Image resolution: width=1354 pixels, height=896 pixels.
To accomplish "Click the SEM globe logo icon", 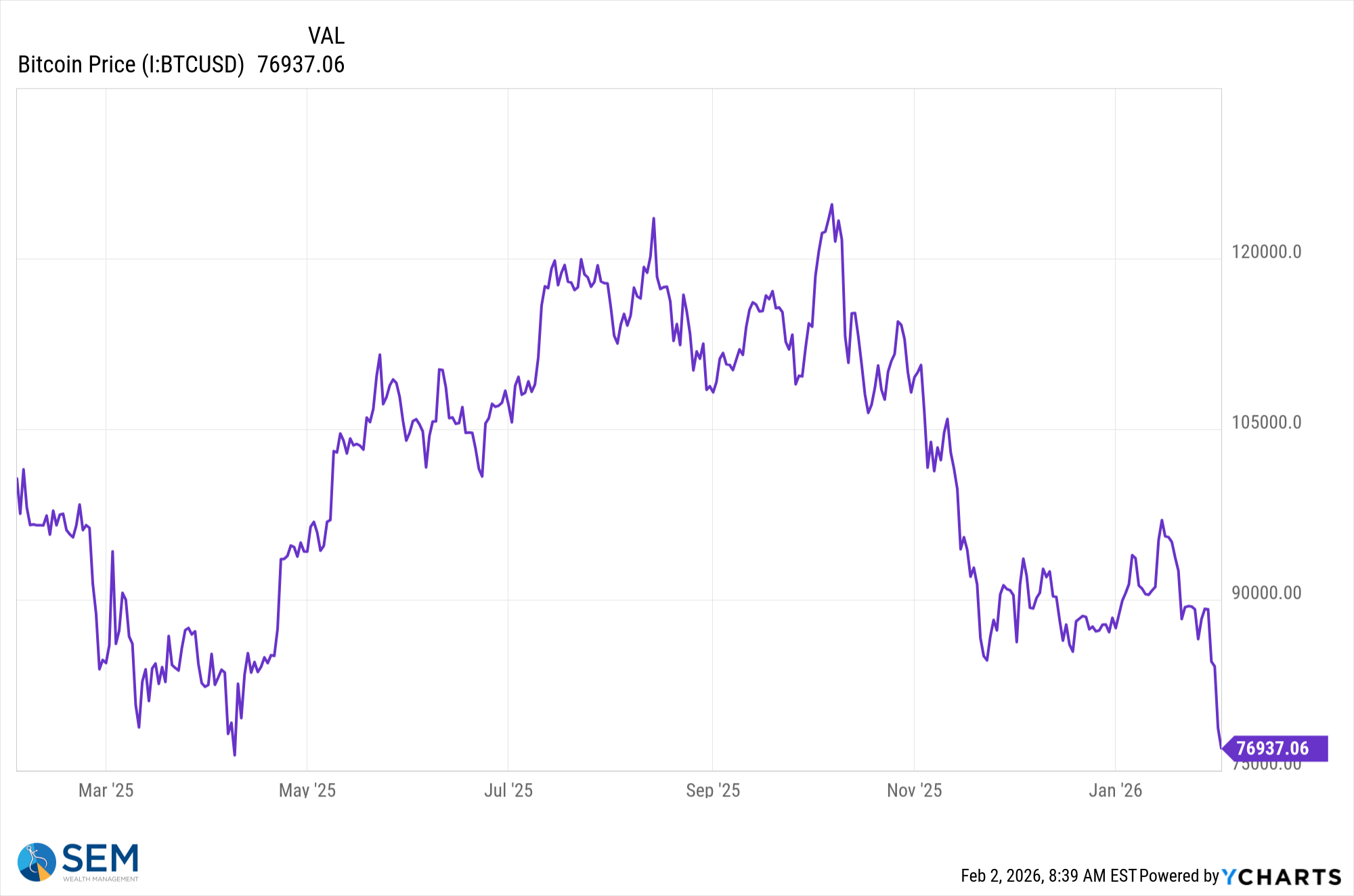I will pos(37,861).
